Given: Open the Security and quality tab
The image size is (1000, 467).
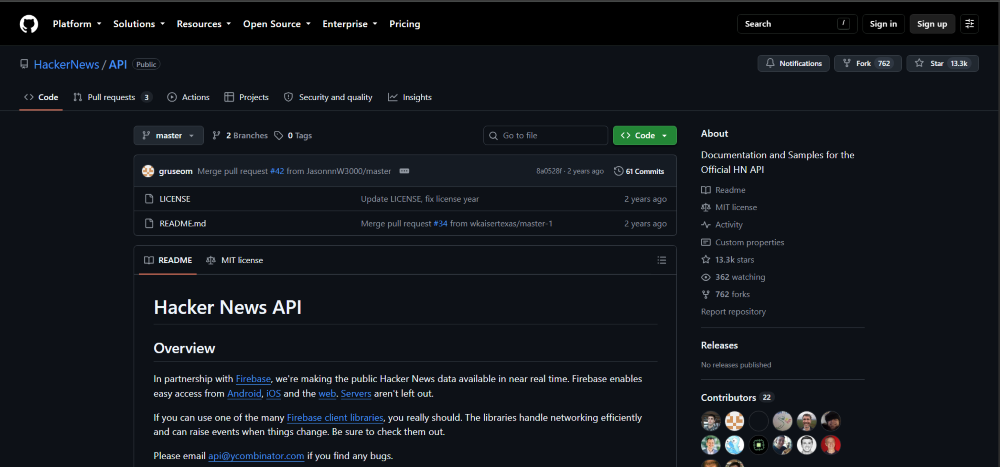Looking at the screenshot, I should coord(328,97).
